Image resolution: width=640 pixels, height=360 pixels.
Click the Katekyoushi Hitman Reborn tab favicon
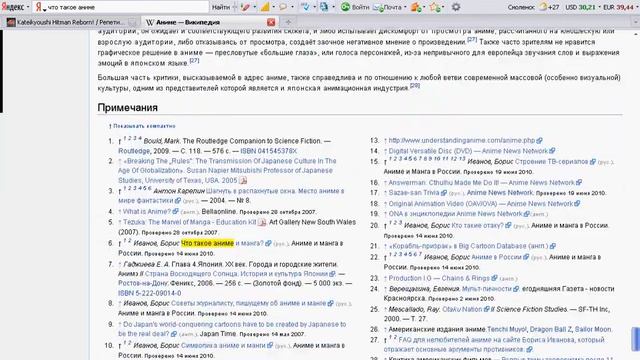tap(11, 22)
